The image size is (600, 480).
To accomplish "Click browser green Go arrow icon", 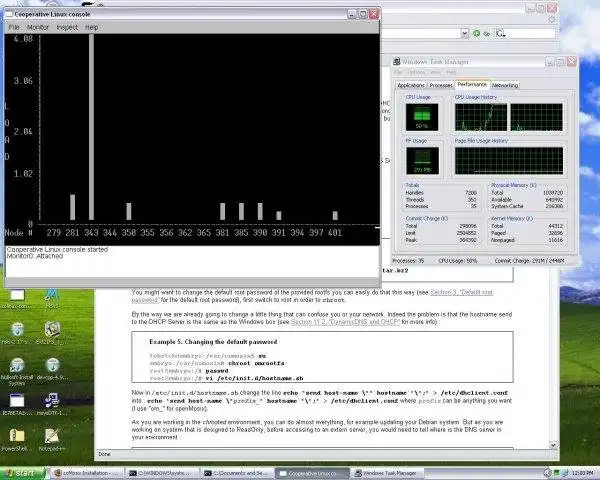I will (476, 33).
